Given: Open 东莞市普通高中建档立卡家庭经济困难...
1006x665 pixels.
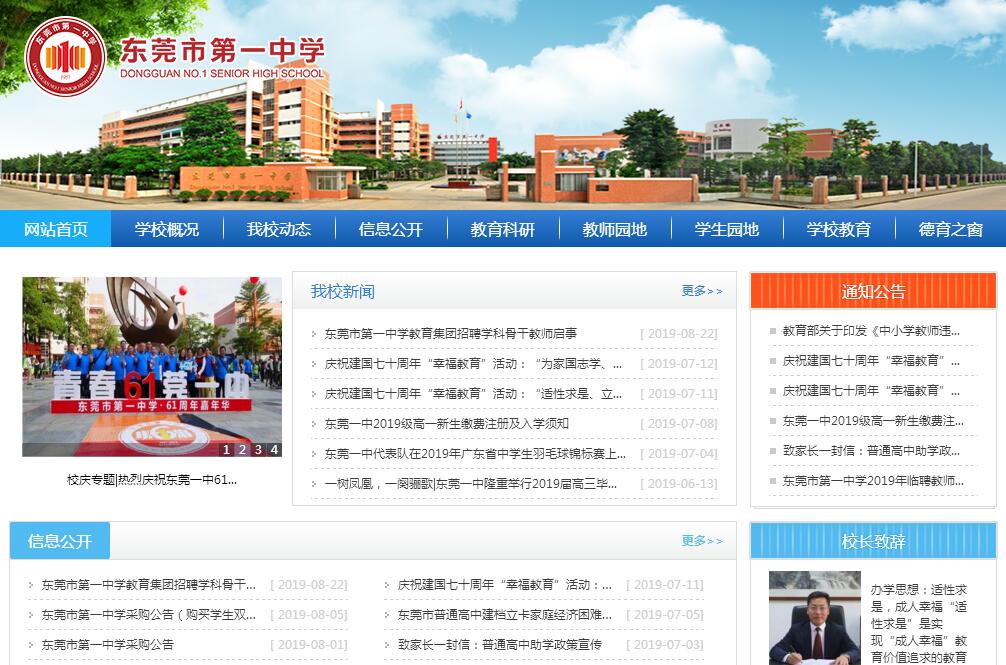Looking at the screenshot, I should (x=505, y=615).
